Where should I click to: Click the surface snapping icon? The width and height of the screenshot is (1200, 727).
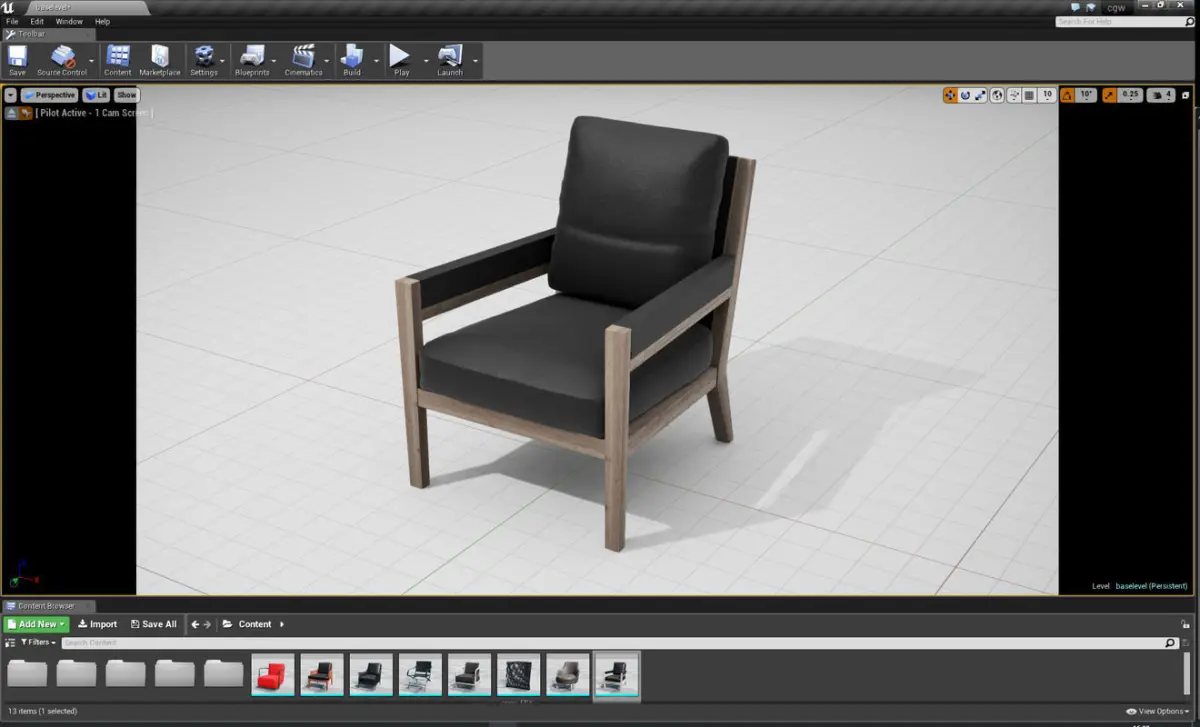pos(1014,95)
